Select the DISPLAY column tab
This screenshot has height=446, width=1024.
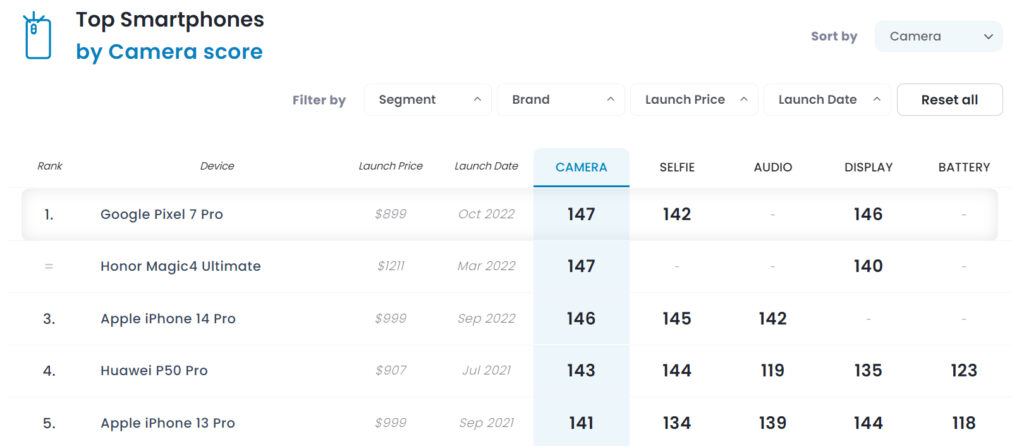coord(868,167)
